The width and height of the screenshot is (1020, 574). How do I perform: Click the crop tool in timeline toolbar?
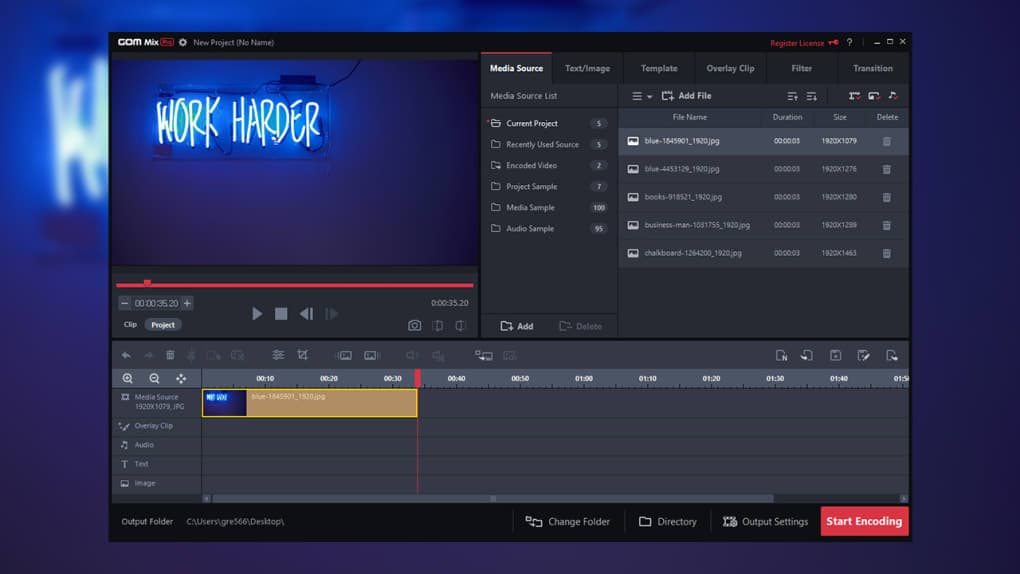tap(303, 355)
